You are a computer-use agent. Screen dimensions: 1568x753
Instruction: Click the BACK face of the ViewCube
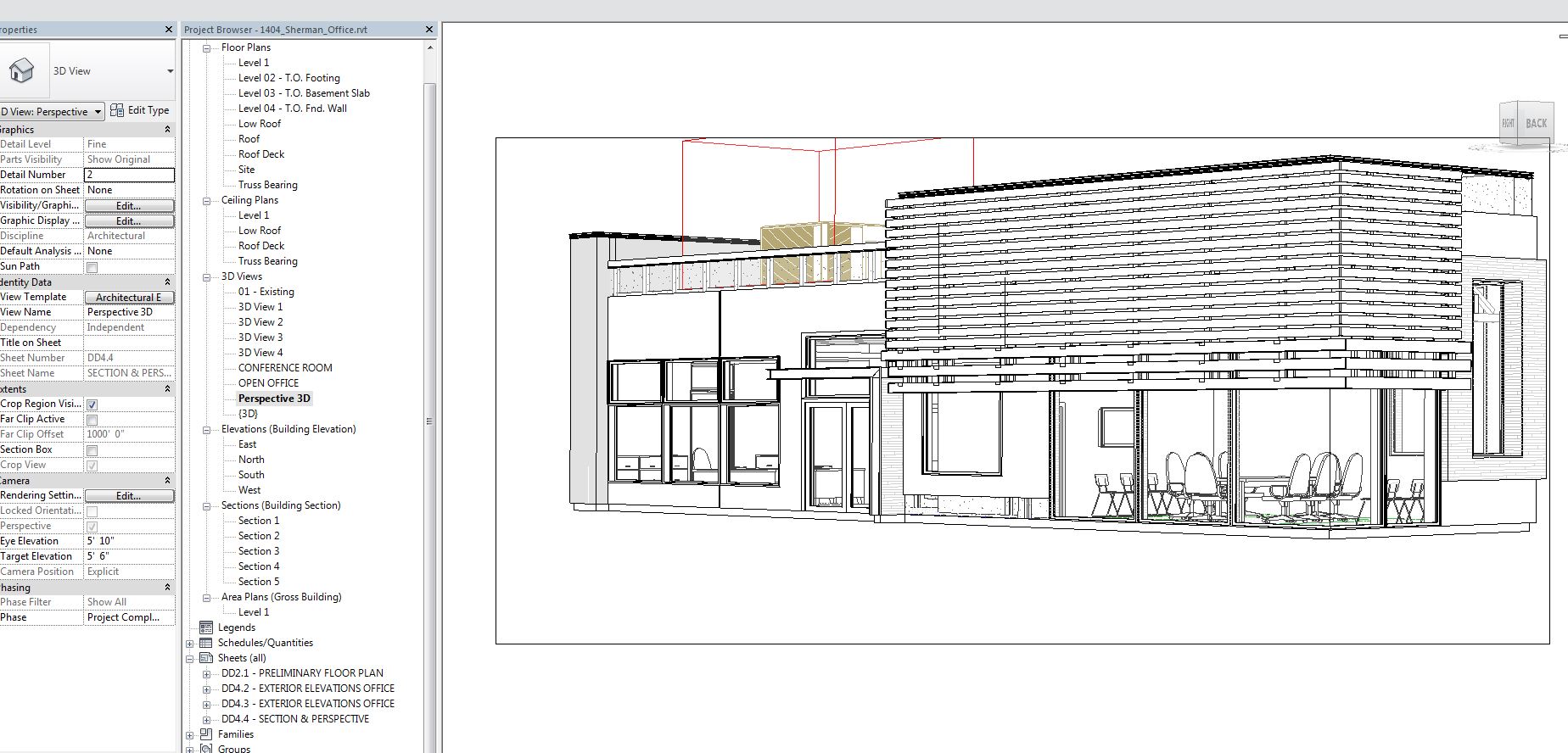tap(1537, 124)
